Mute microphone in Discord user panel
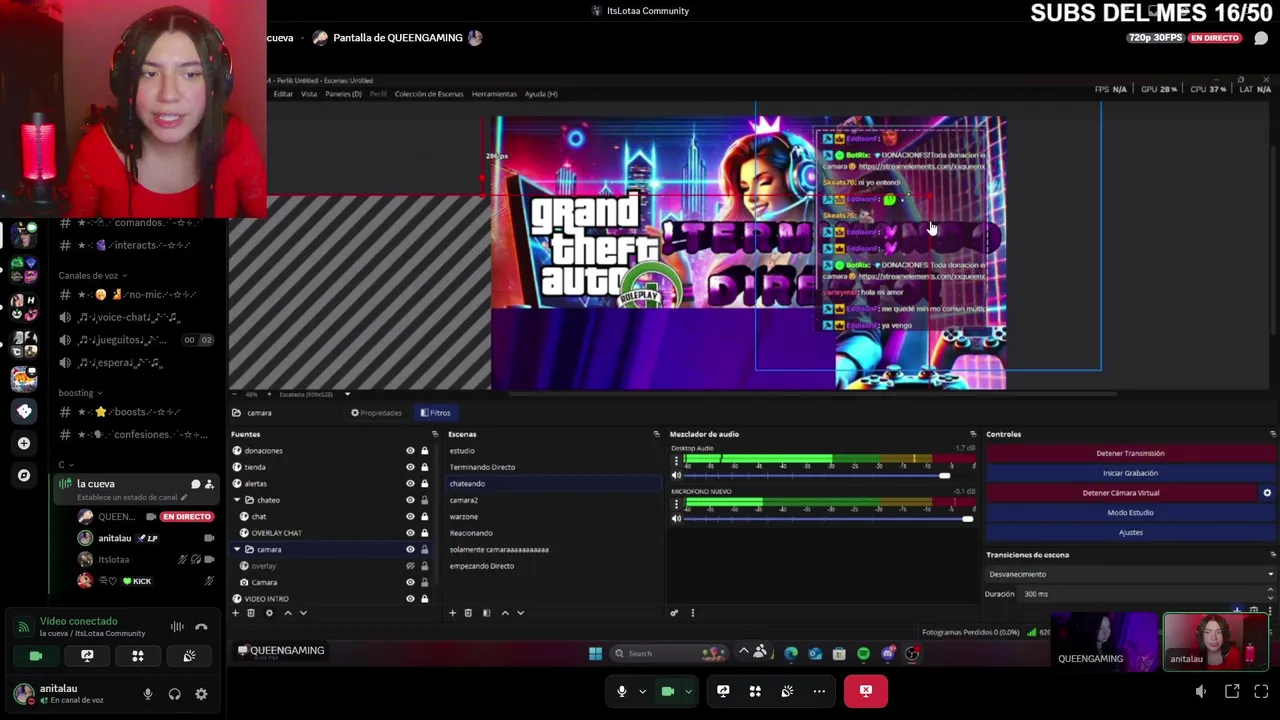The width and height of the screenshot is (1280, 720). click(148, 694)
